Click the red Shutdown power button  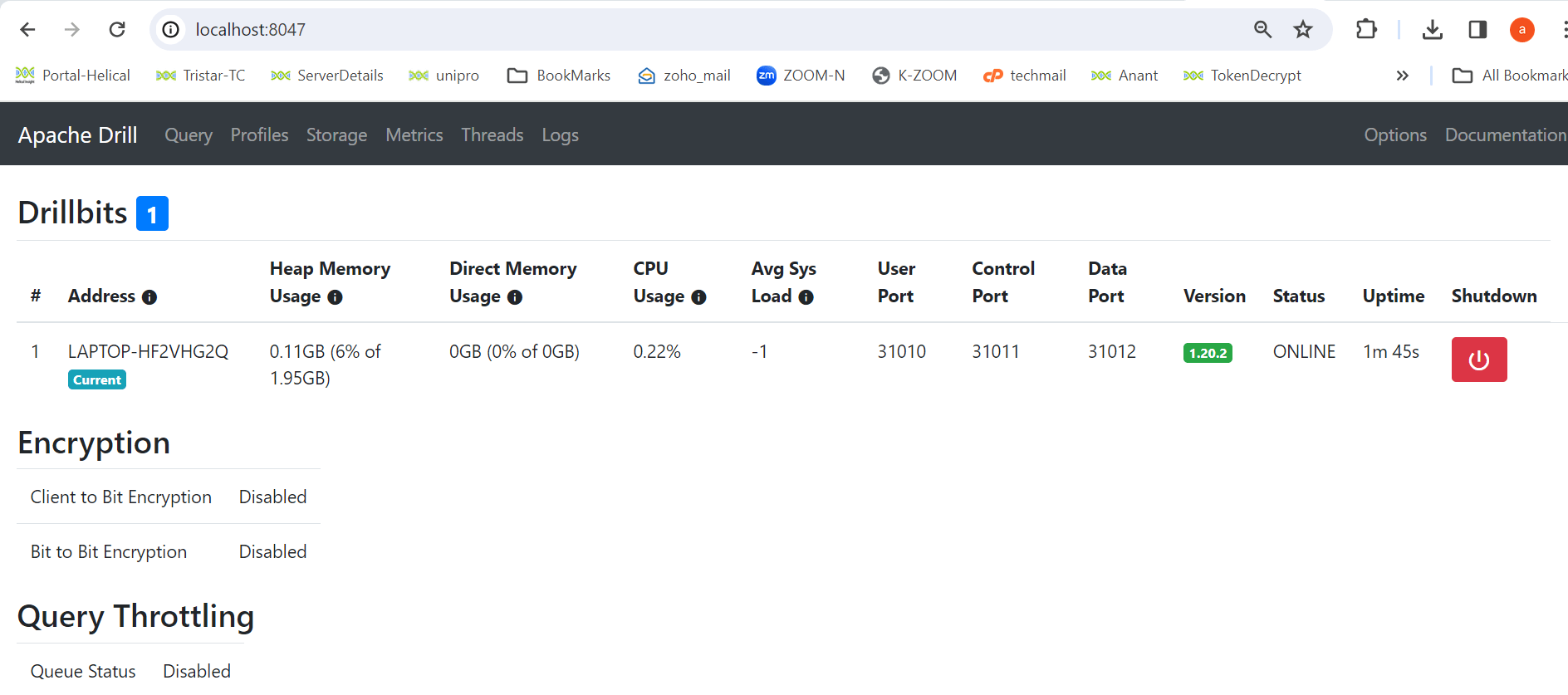[1479, 360]
